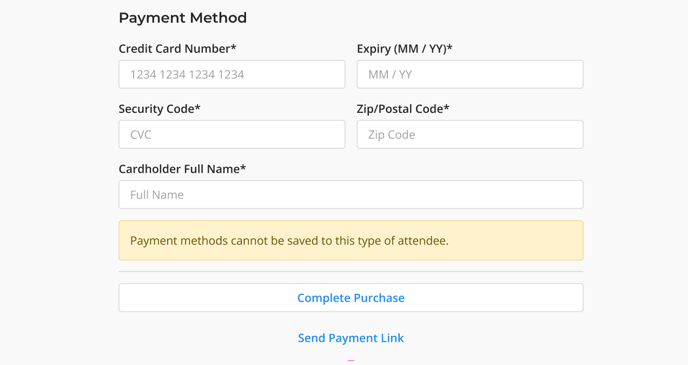Click the yellow payment methods warning notice
This screenshot has height=365, width=688.
(351, 240)
